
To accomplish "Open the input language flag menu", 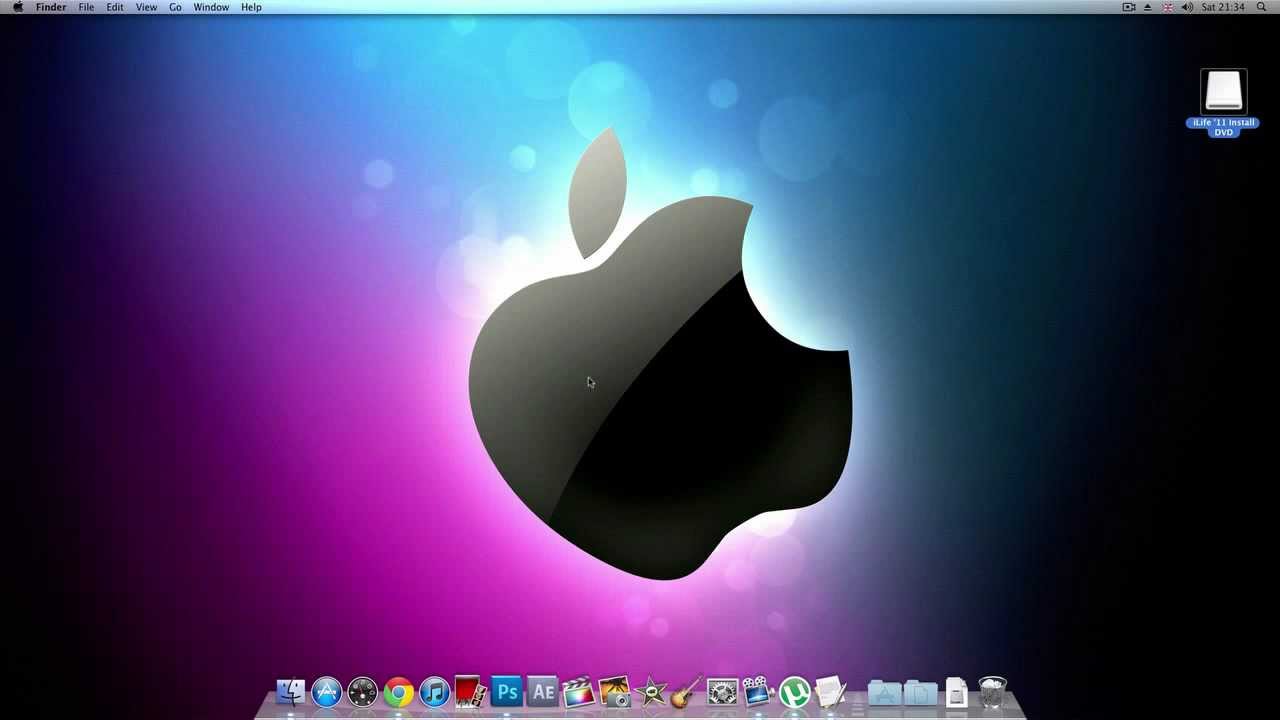I will (x=1167, y=7).
